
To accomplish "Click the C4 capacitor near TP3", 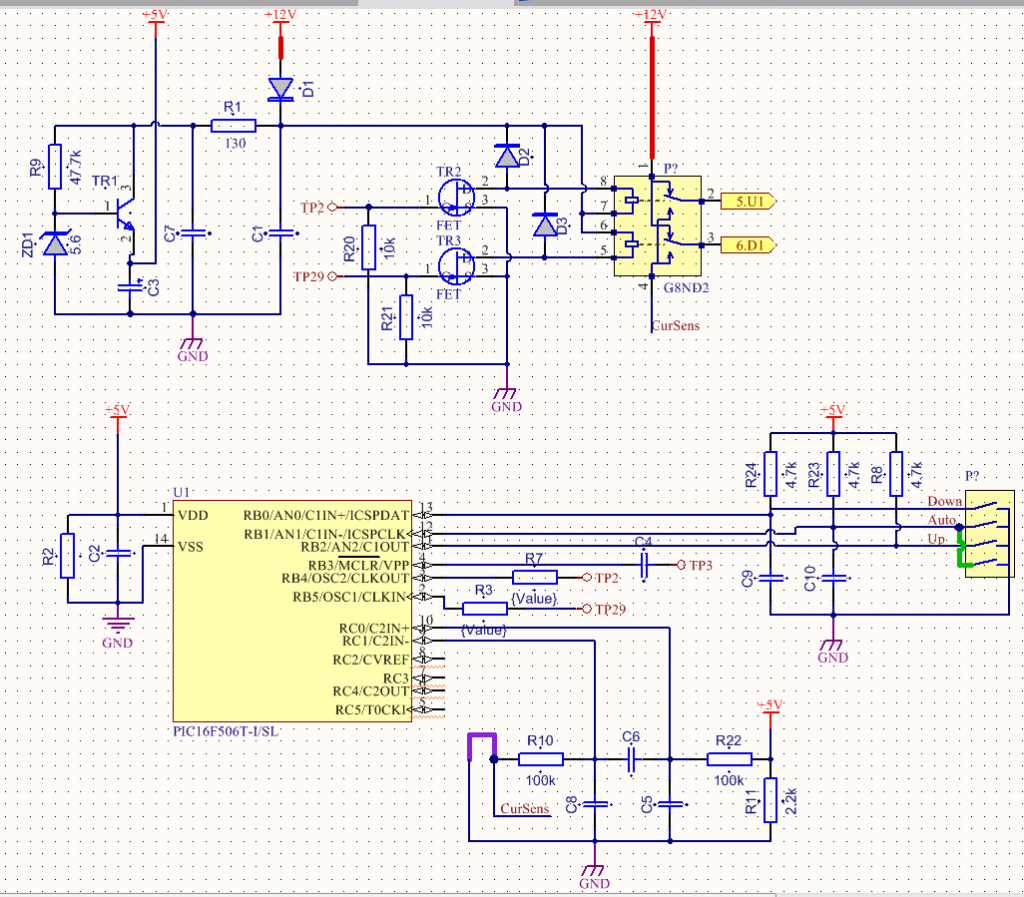I will click(645, 564).
